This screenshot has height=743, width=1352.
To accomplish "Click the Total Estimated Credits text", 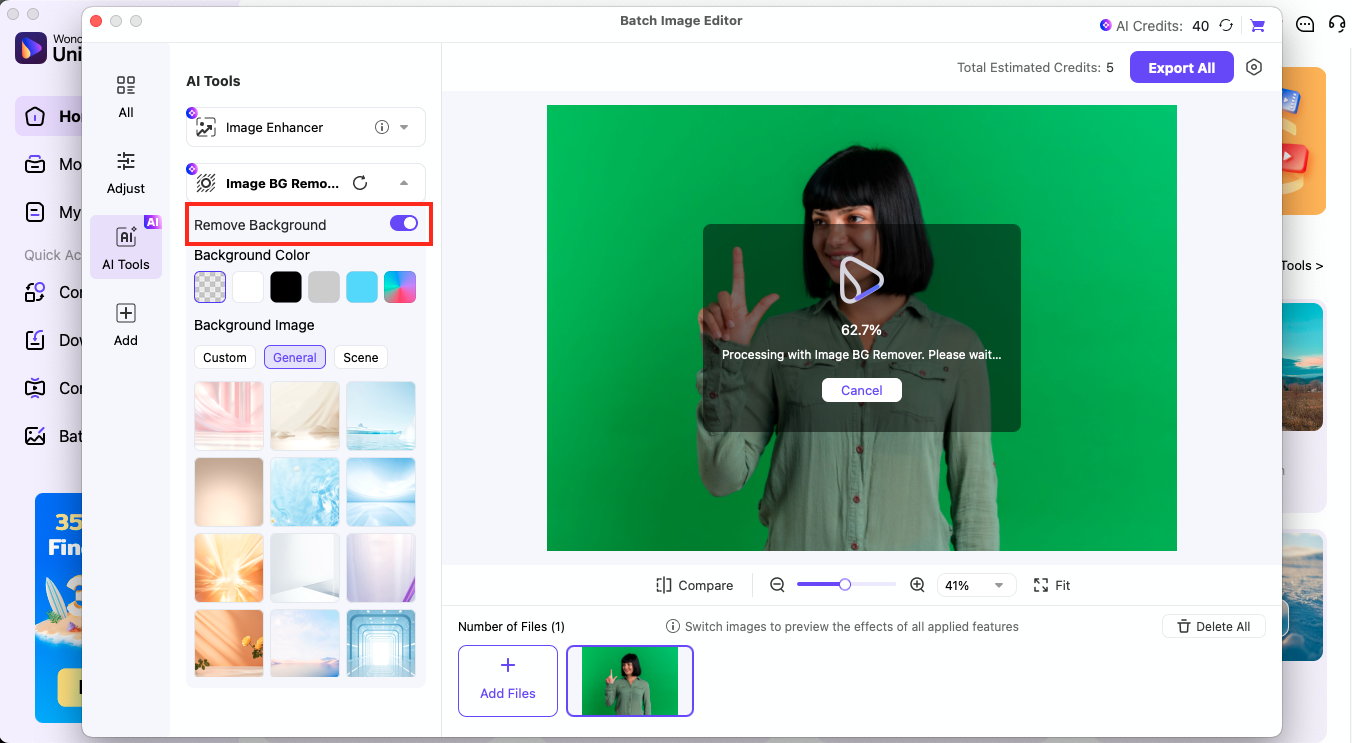I will 1035,68.
